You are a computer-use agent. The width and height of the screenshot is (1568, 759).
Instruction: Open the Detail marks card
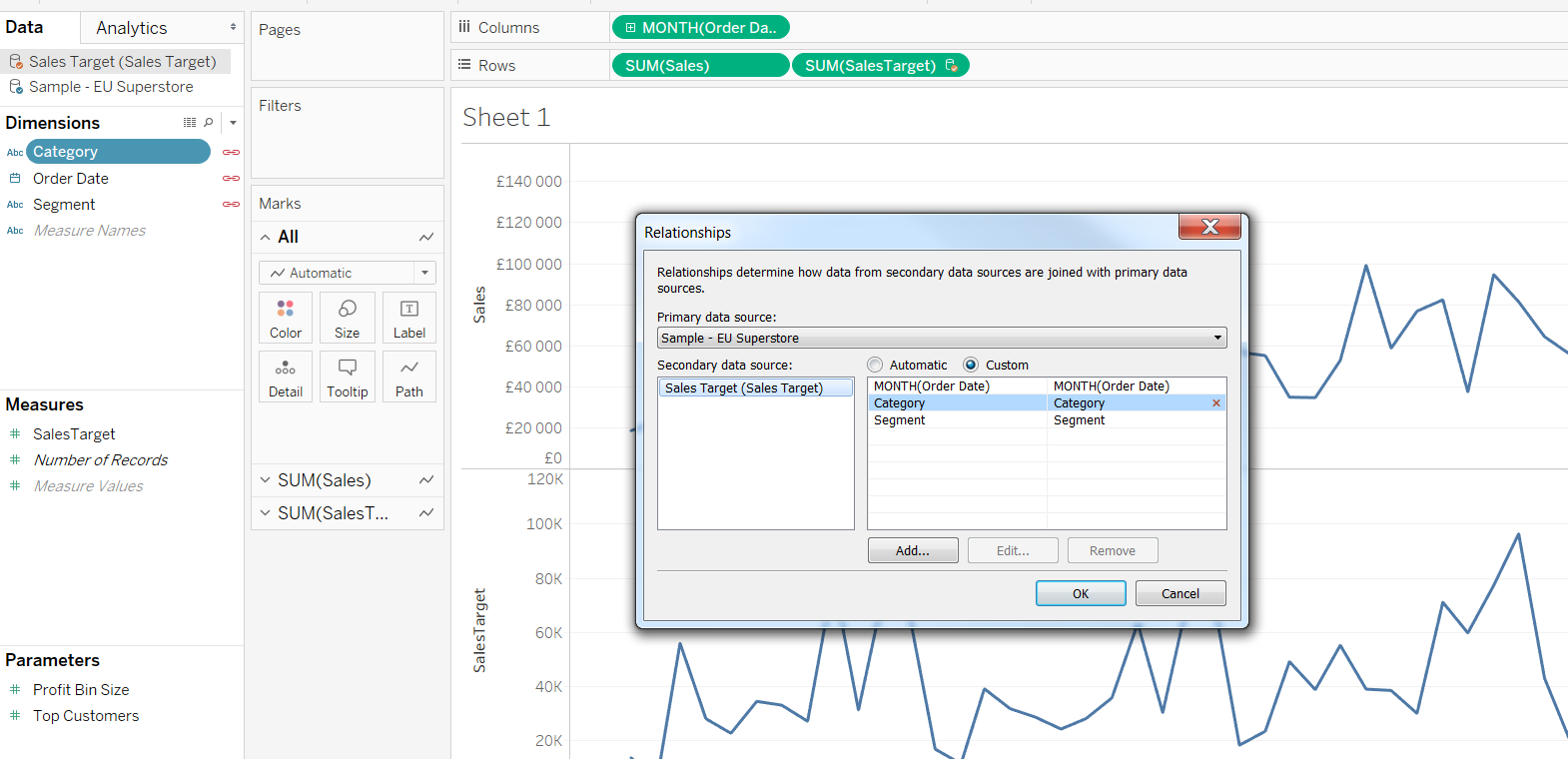click(x=286, y=377)
